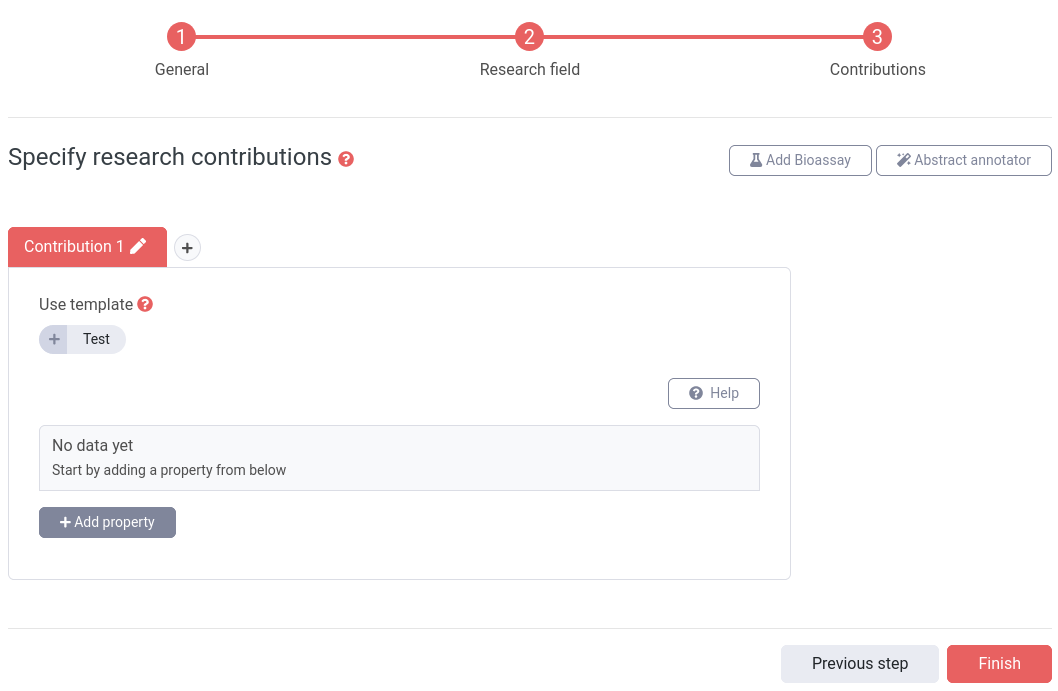Go back with Previous step button
1058x691 pixels.
point(860,663)
